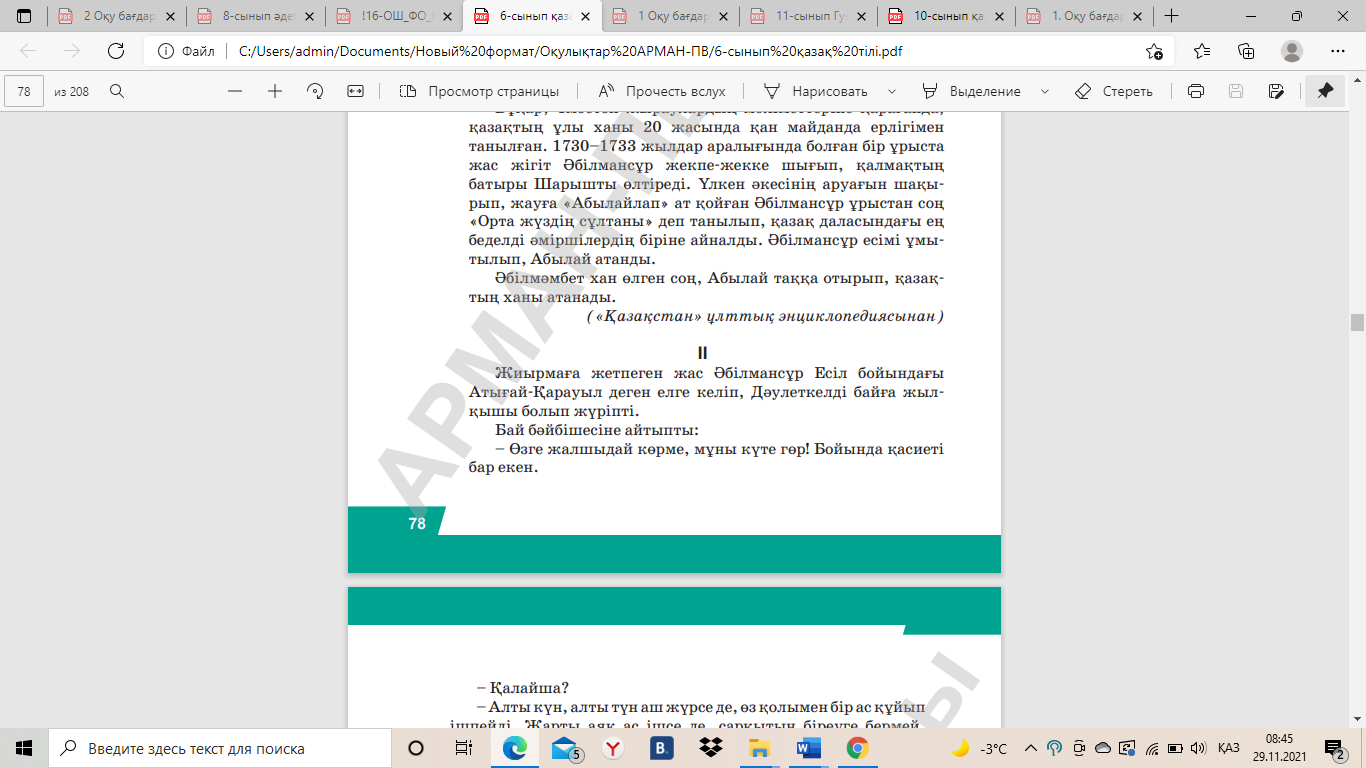The height and width of the screenshot is (768, 1366).
Task: Click the PDF vertical scrollbar thumb
Action: coord(1357,322)
